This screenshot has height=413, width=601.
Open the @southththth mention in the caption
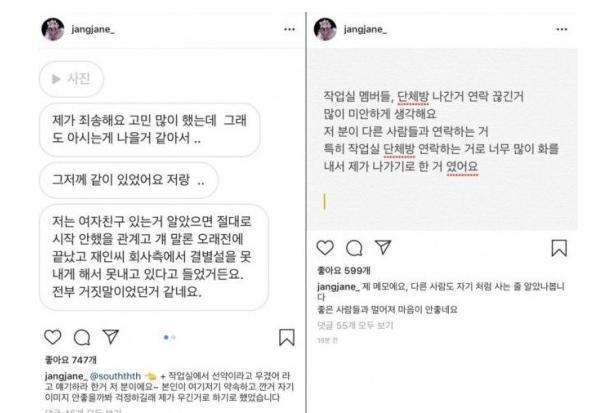coord(115,376)
